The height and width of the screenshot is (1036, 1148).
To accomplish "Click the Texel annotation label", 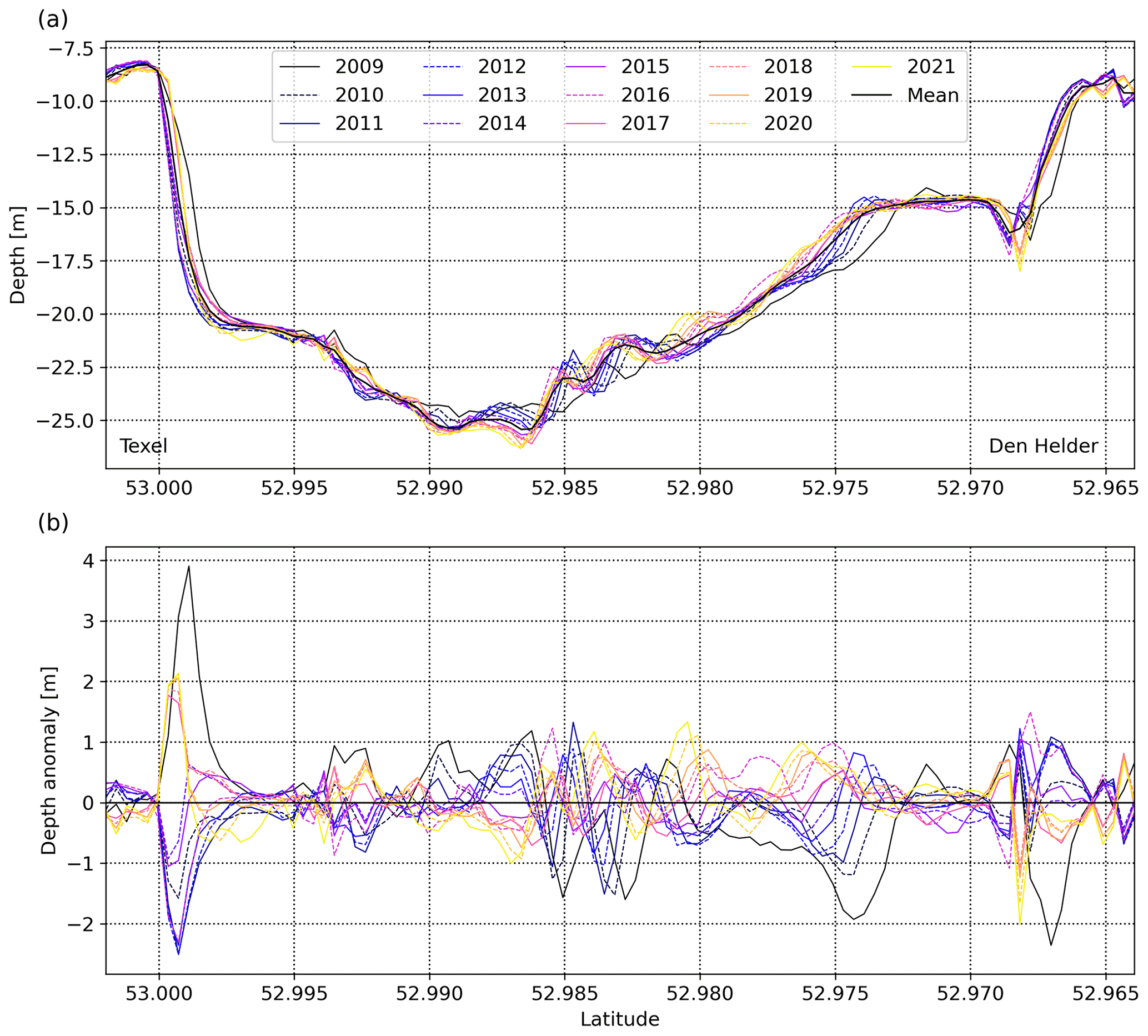I will [143, 446].
